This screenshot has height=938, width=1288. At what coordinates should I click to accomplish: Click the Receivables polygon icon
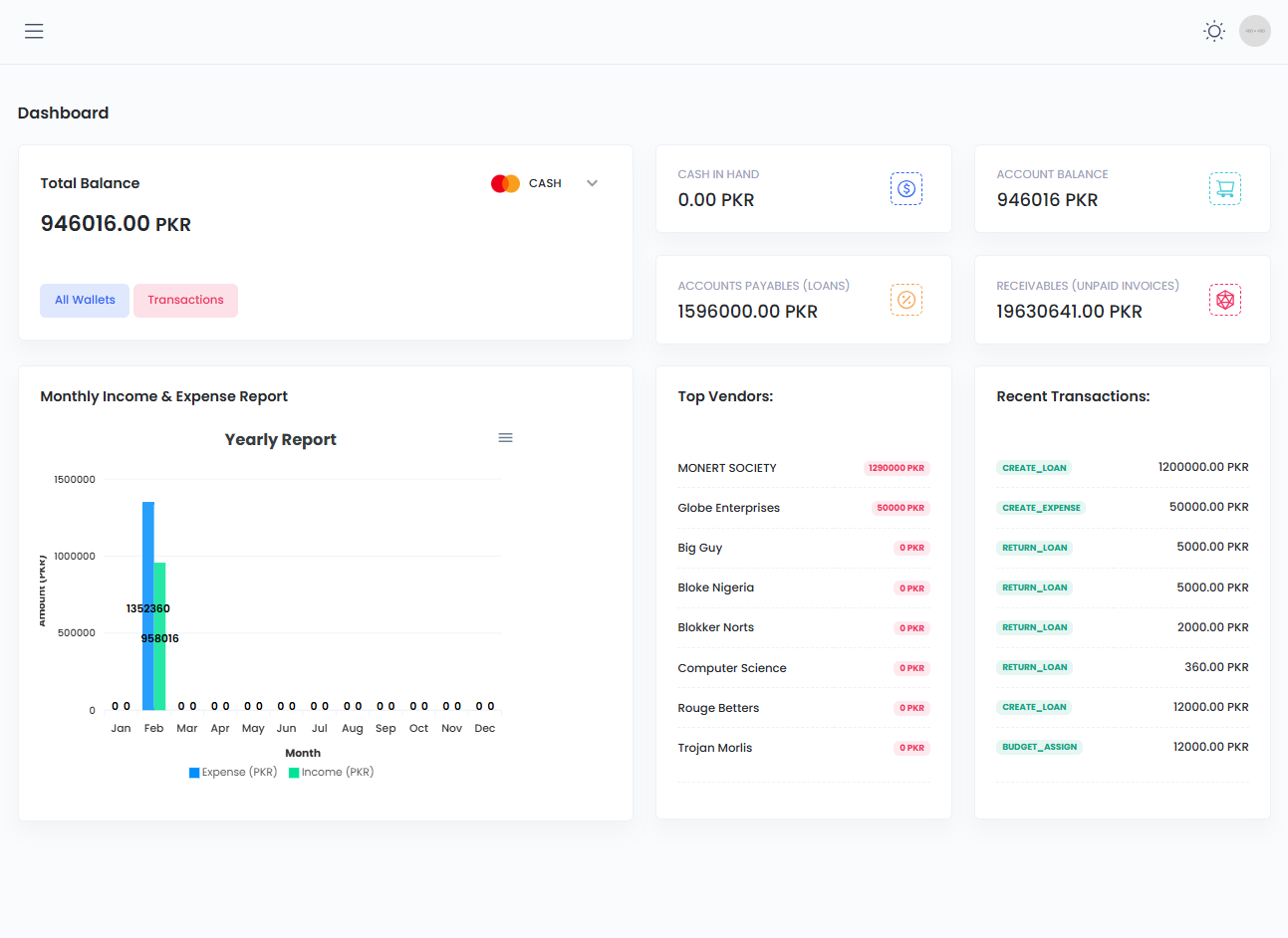coord(1225,300)
